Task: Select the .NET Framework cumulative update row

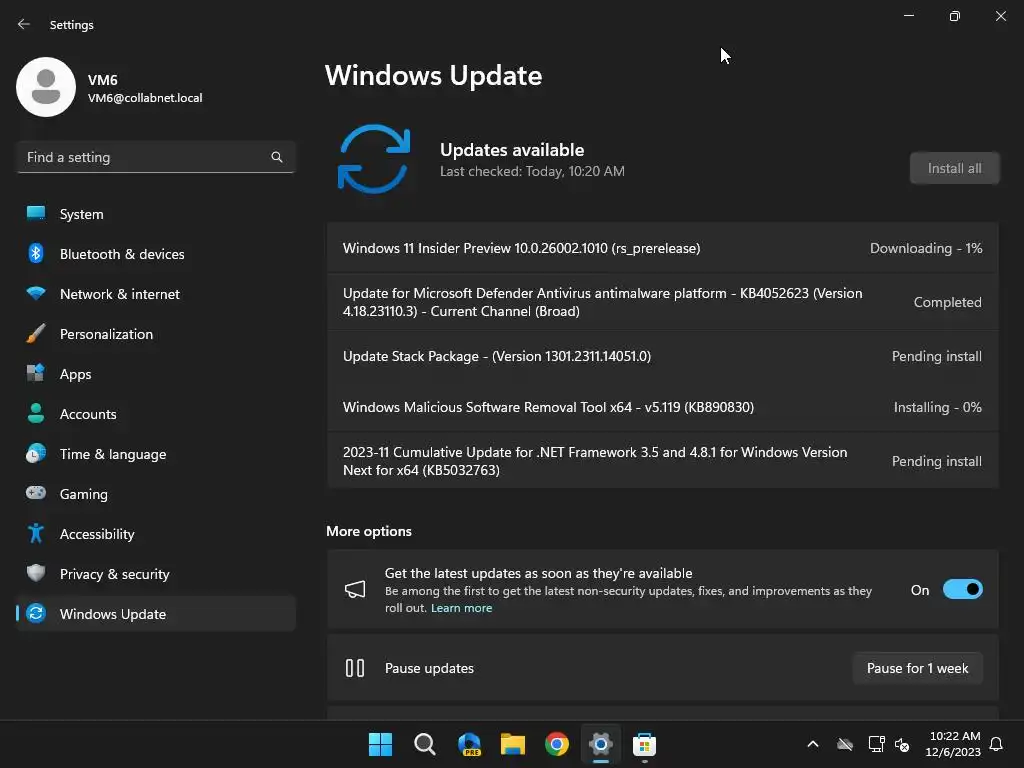Action: click(x=662, y=460)
